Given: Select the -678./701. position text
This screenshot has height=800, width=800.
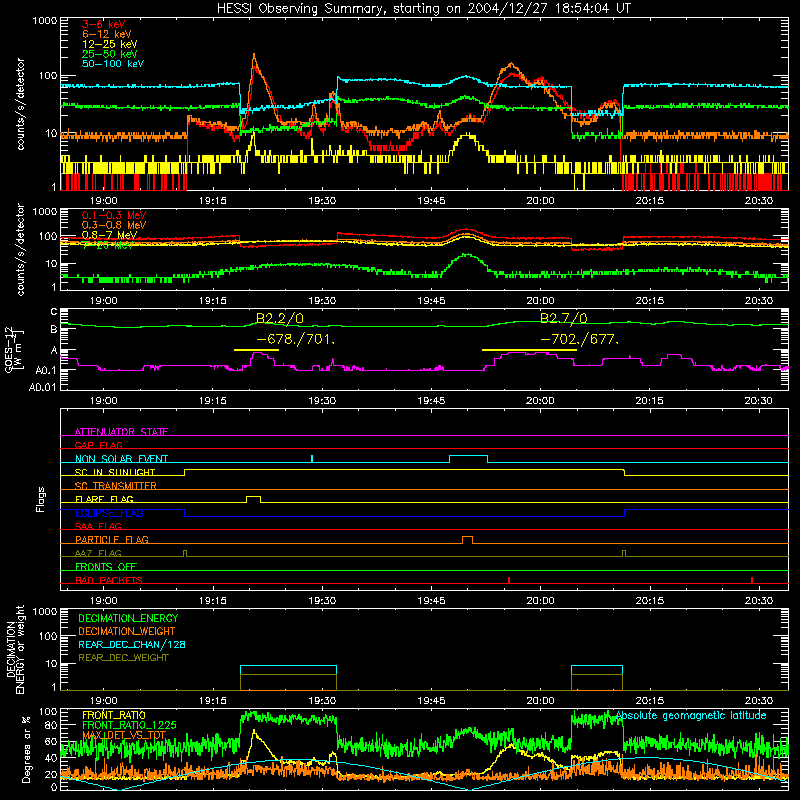Looking at the screenshot, I should [295, 339].
